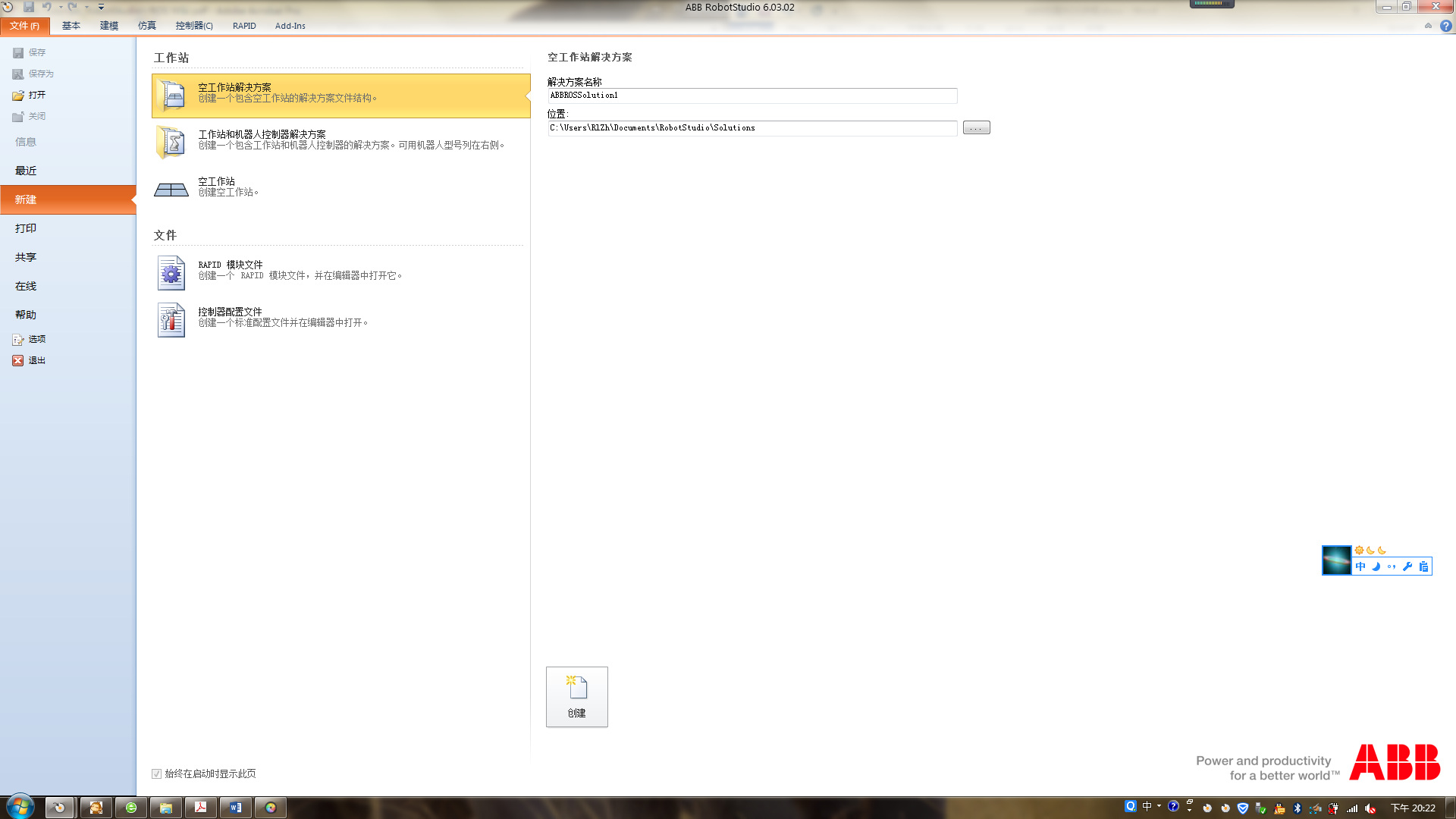The image size is (1456, 819).
Task: Click the 位置 path input field
Action: [752, 128]
